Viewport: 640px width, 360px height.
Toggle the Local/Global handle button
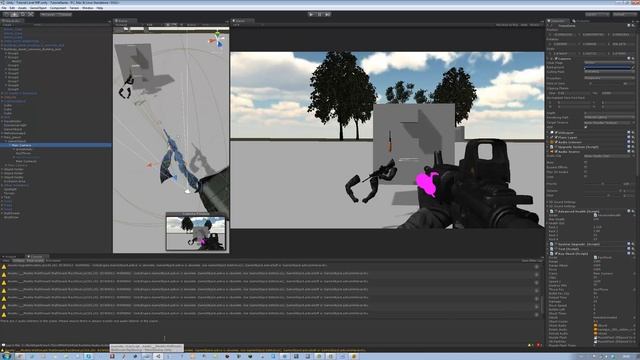pos(64,14)
